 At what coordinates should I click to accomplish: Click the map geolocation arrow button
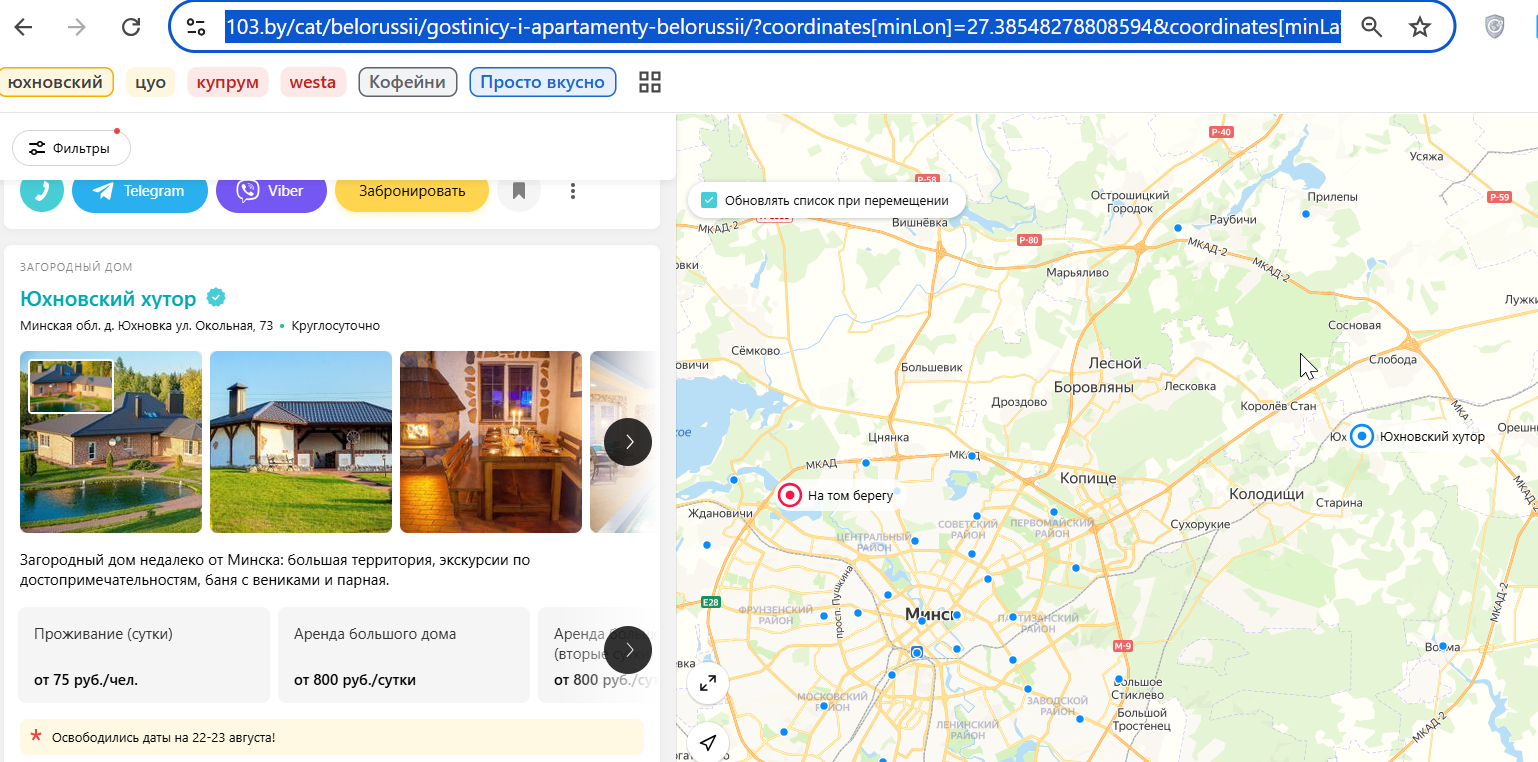[x=708, y=743]
